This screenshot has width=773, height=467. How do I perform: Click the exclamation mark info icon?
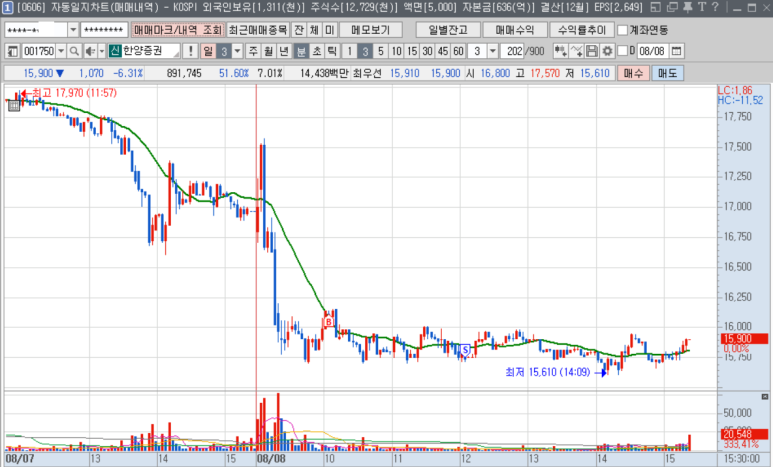click(190, 51)
